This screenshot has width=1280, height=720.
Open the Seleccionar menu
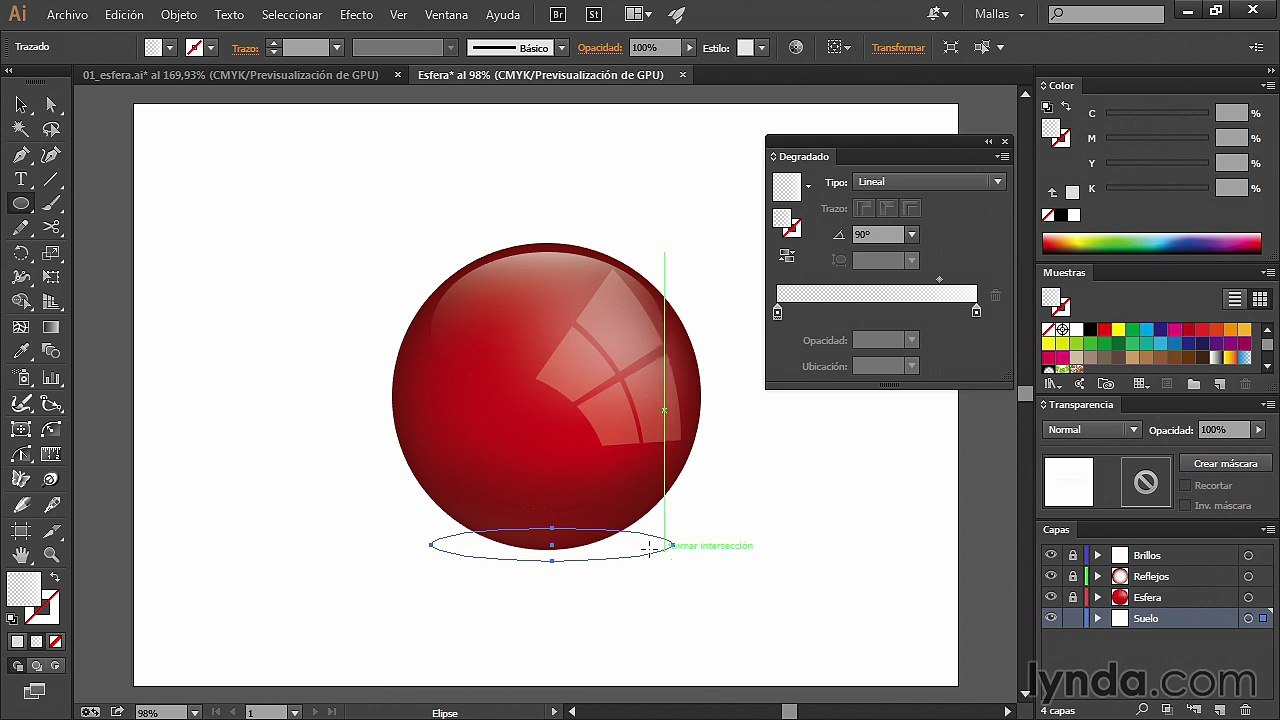pyautogui.click(x=292, y=15)
